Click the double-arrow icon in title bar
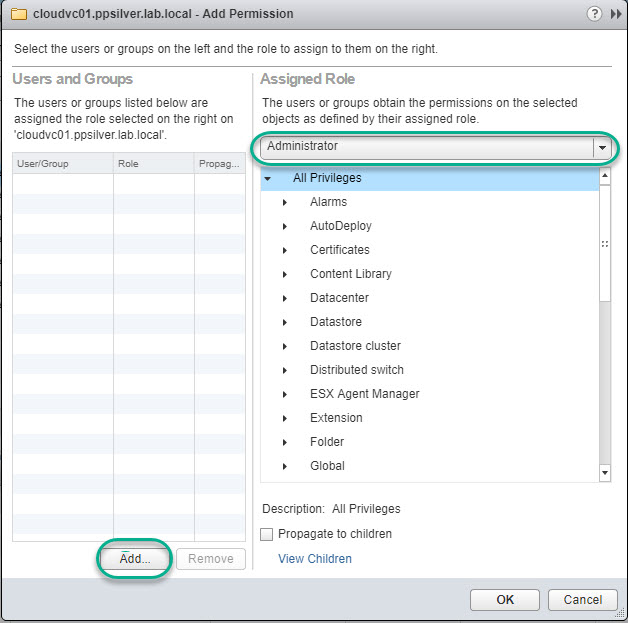The image size is (628, 623). [616, 14]
